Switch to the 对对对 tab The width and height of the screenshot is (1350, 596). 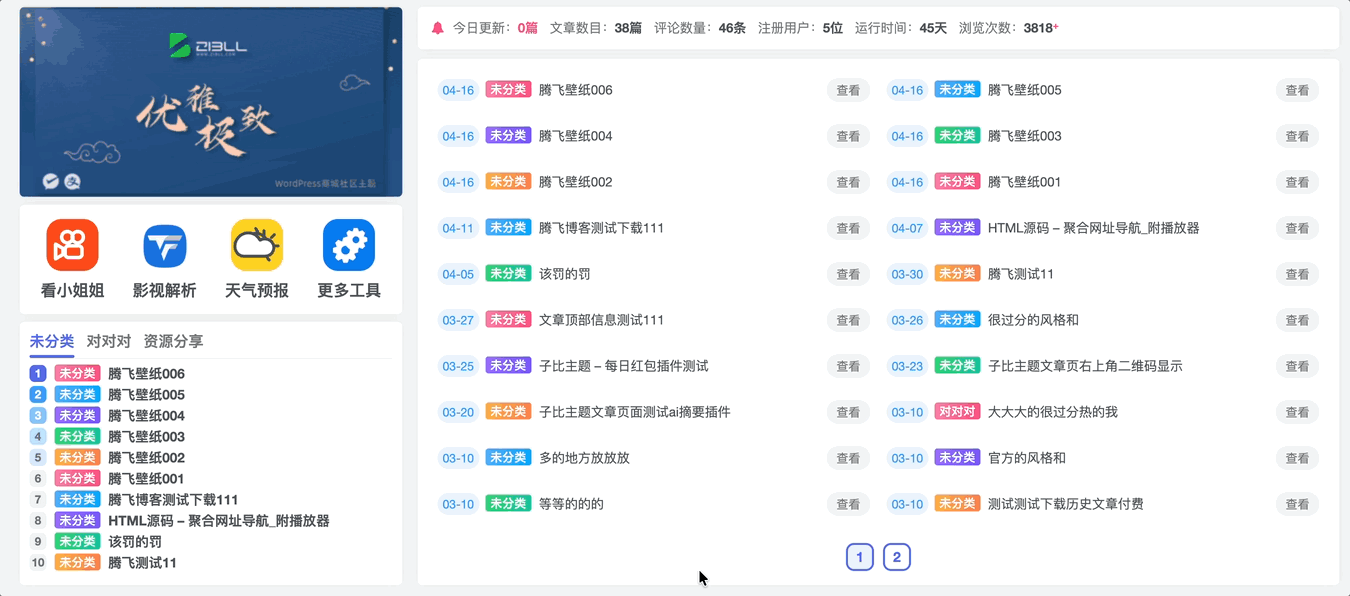click(109, 341)
